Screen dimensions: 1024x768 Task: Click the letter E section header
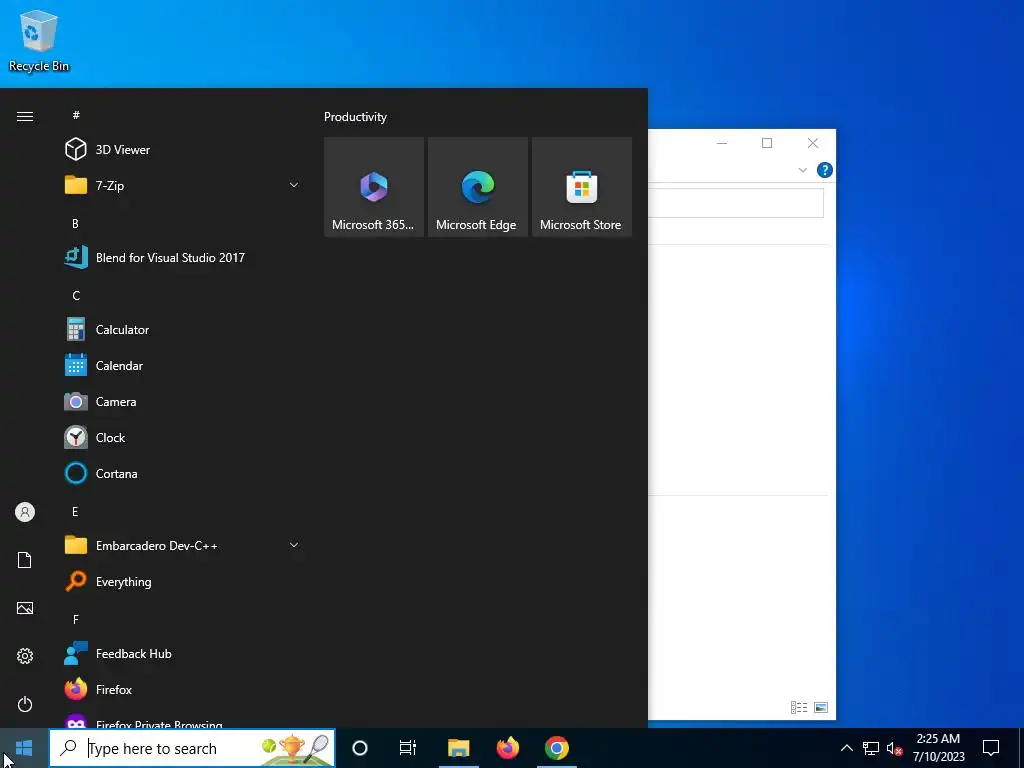pyautogui.click(x=75, y=511)
